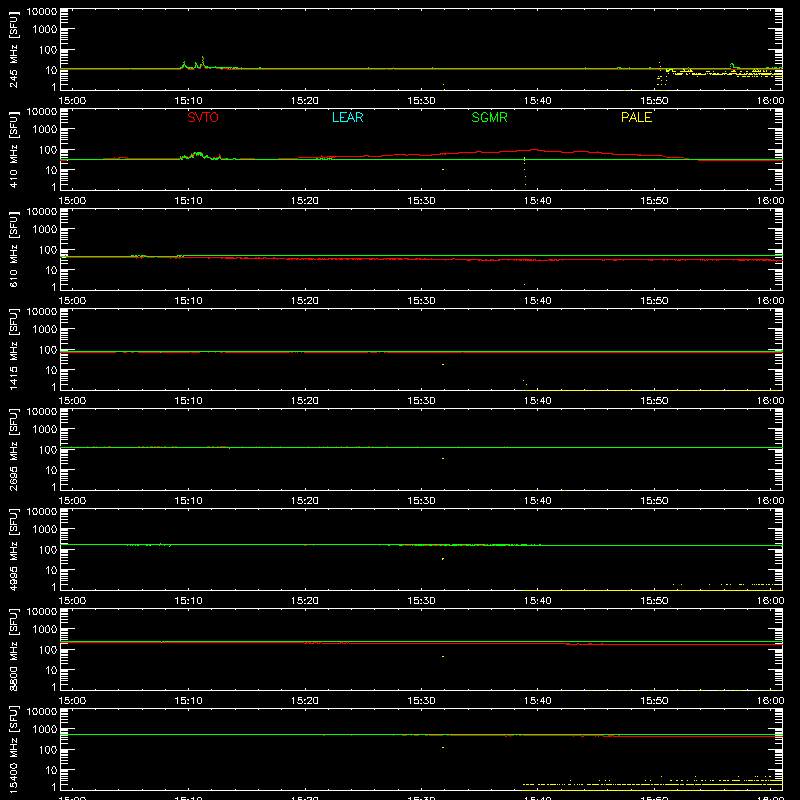Click the 10000 tick label on the 245 MHz axis
The height and width of the screenshot is (800, 800).
pyautogui.click(x=42, y=12)
